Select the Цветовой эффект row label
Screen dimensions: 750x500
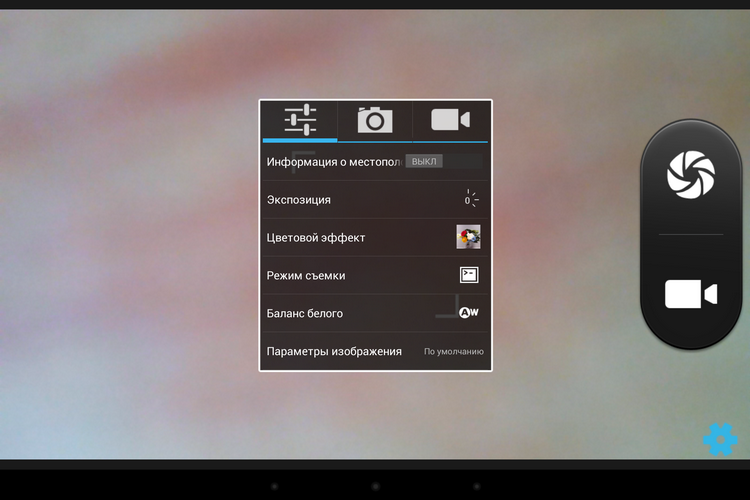316,238
